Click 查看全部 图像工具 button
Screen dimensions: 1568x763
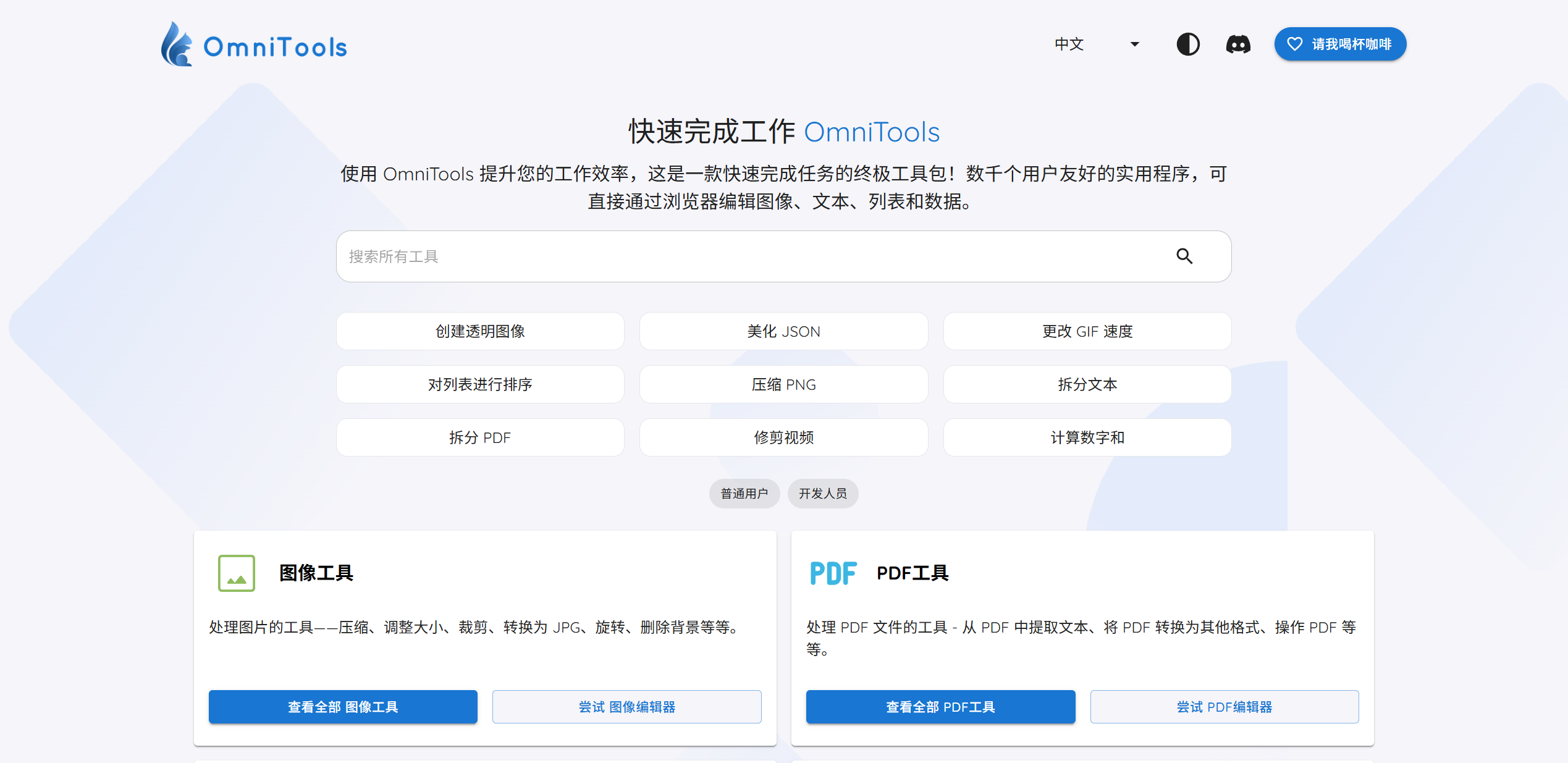[x=343, y=707]
